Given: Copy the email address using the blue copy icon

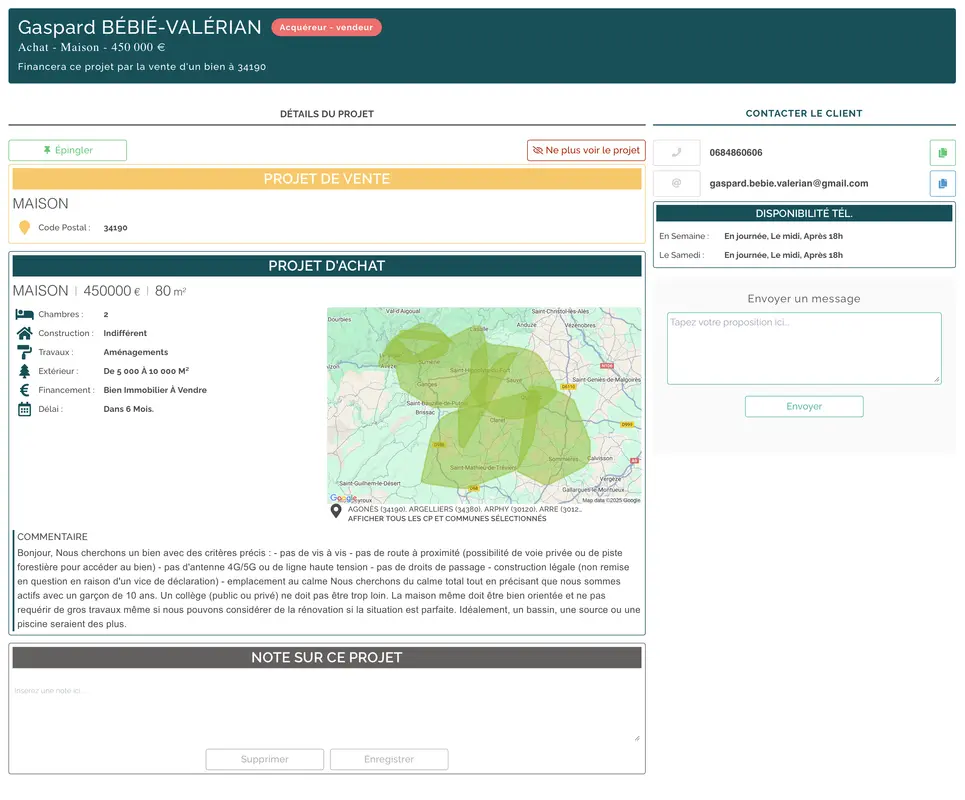Looking at the screenshot, I should click(941, 183).
